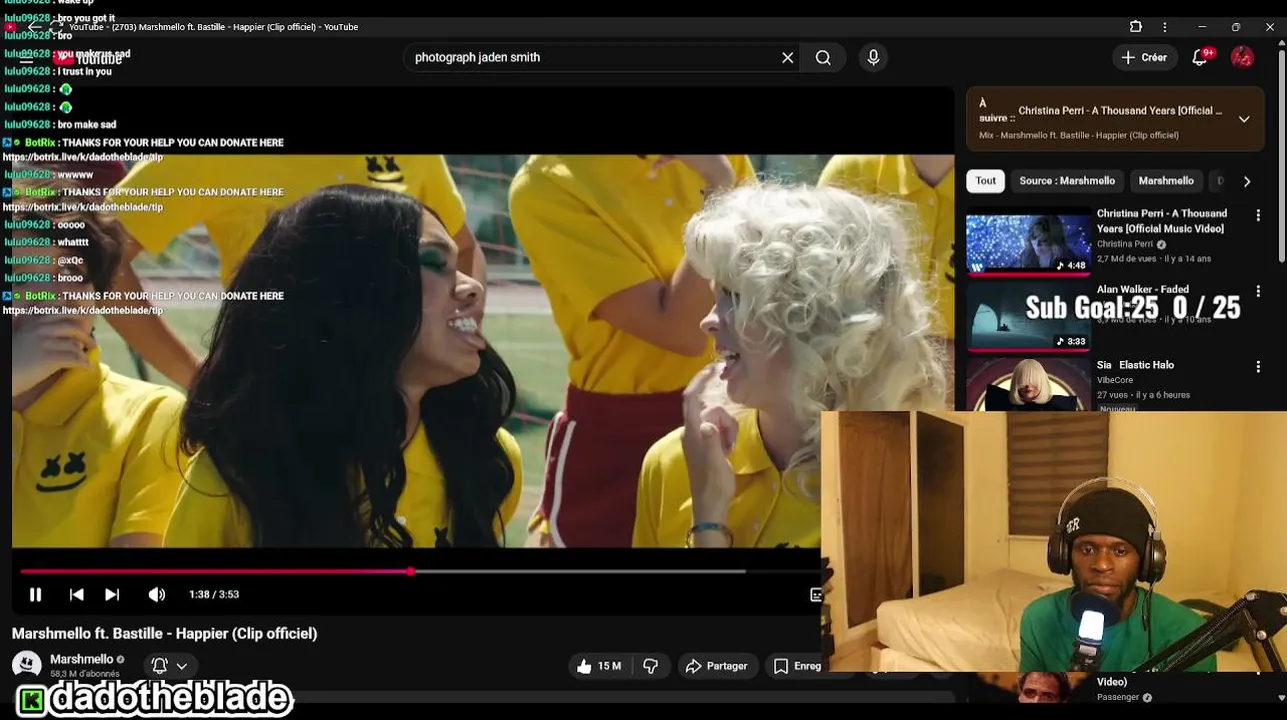This screenshot has height=720, width=1287.
Task: Open Sia Elastic Halo thumbnail
Action: [1028, 385]
